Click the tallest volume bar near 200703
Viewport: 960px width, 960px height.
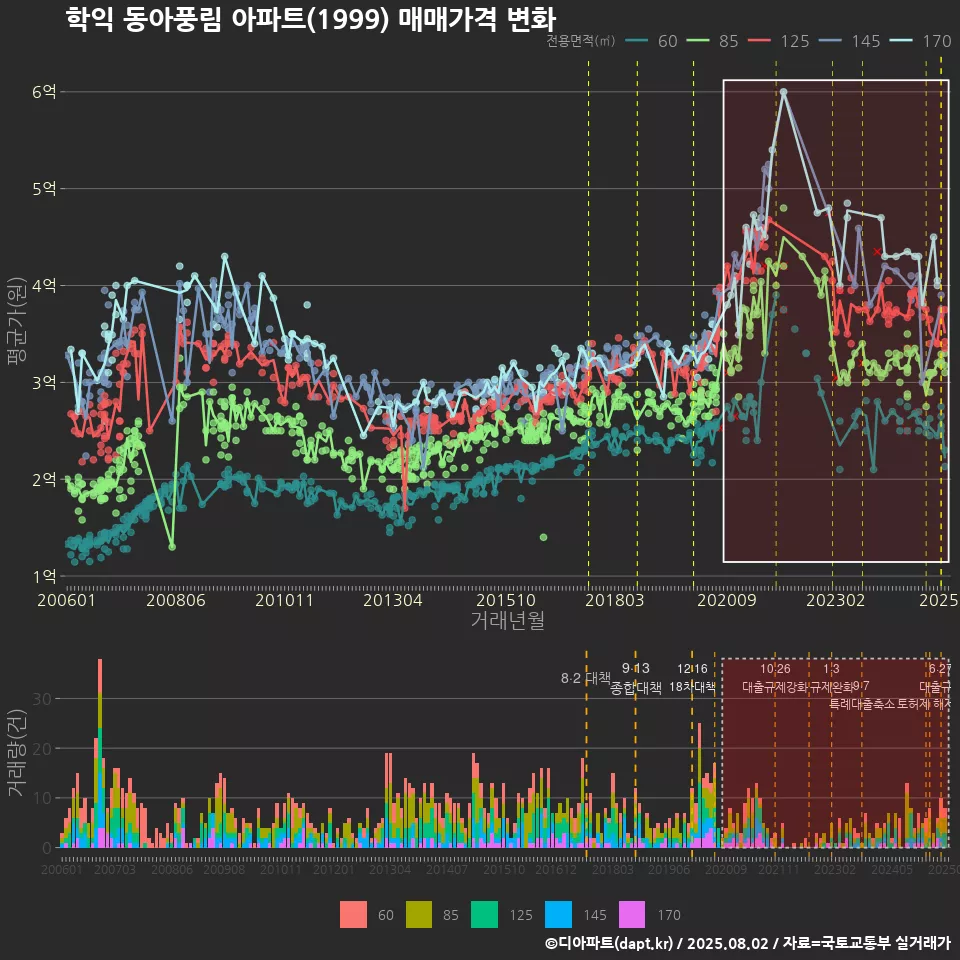point(100,753)
